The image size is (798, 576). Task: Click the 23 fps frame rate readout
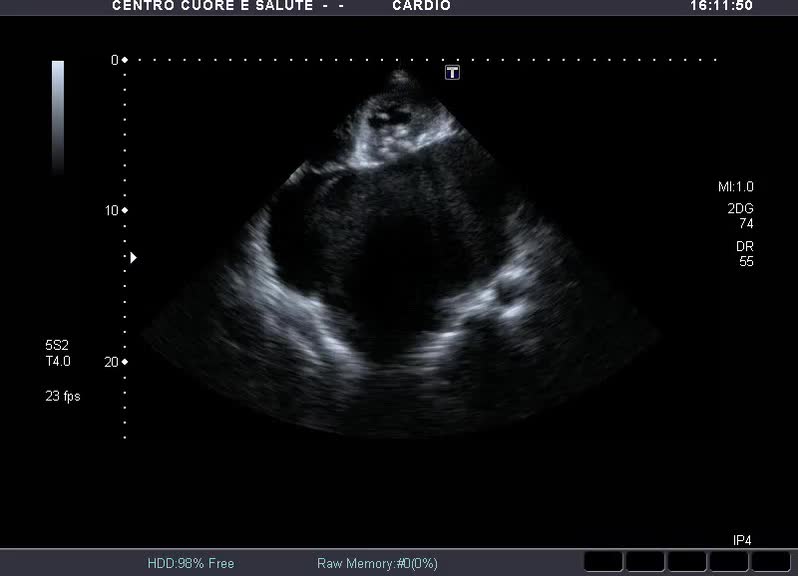pyautogui.click(x=63, y=396)
